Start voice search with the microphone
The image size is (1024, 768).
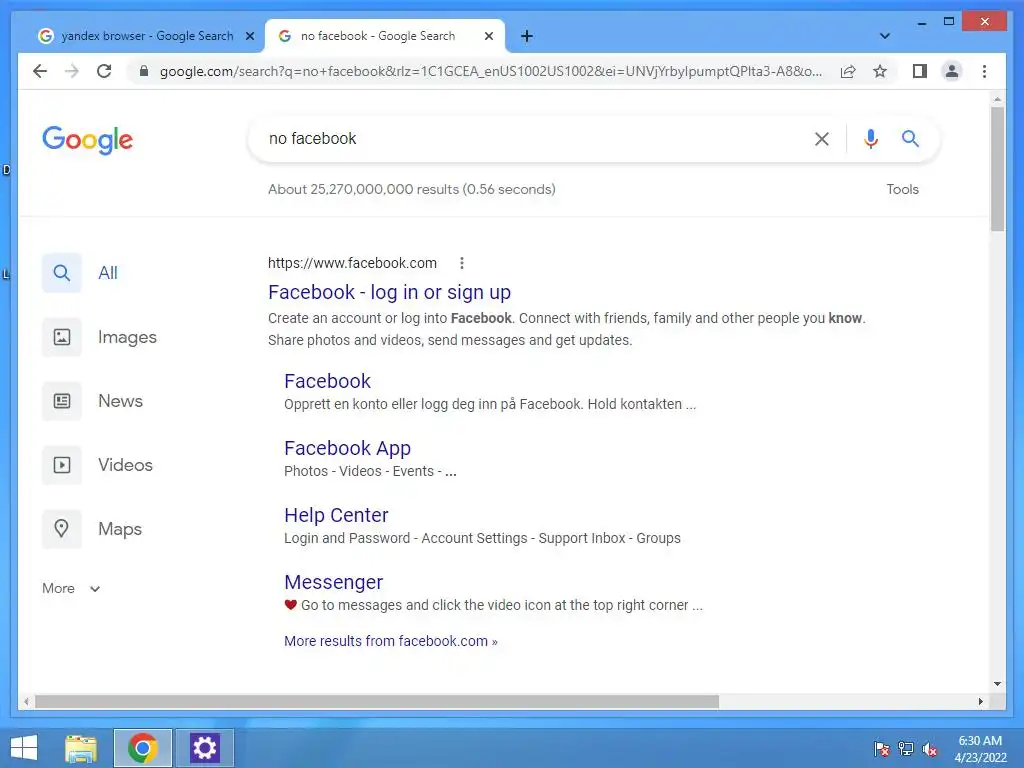click(x=871, y=138)
